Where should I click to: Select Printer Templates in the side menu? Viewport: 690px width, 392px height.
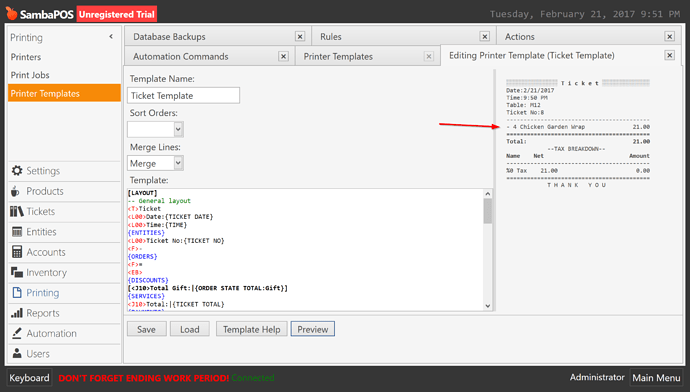click(x=64, y=93)
